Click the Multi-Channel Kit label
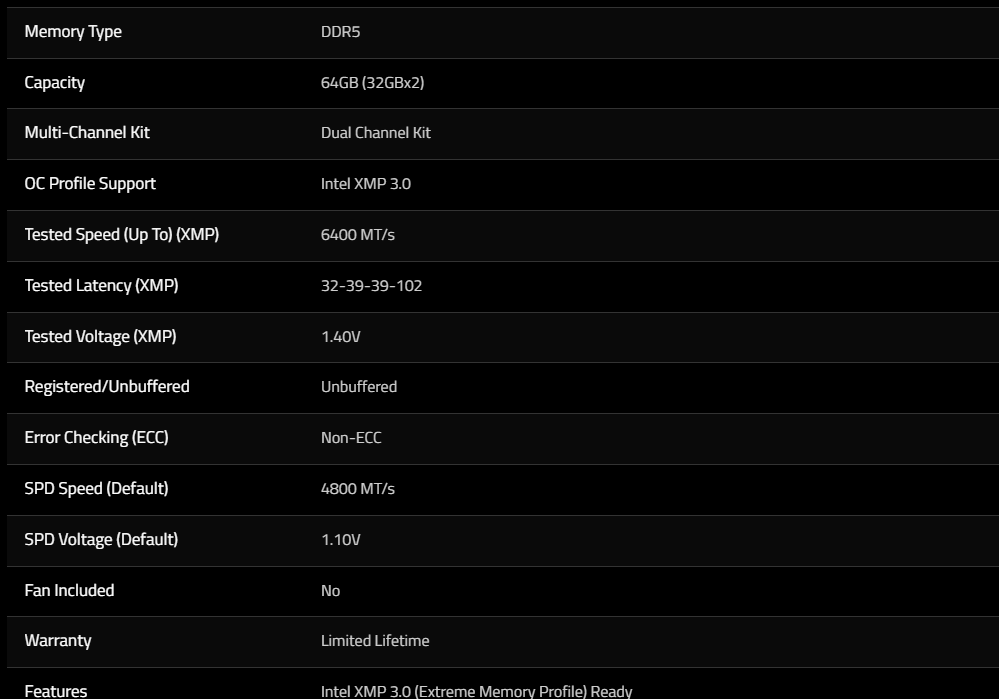999x699 pixels. 87,133
